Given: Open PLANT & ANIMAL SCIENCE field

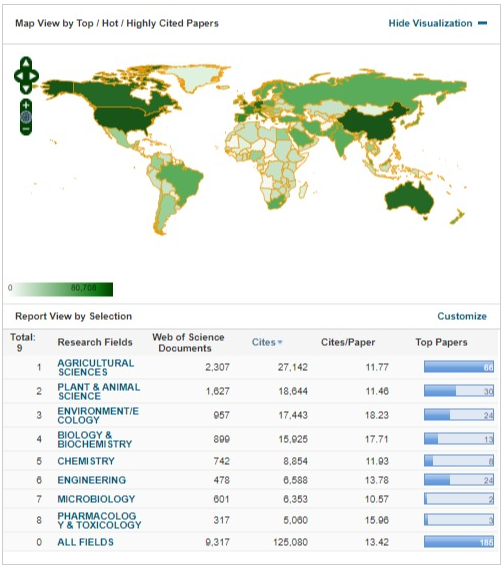Looking at the screenshot, I should click(99, 391).
